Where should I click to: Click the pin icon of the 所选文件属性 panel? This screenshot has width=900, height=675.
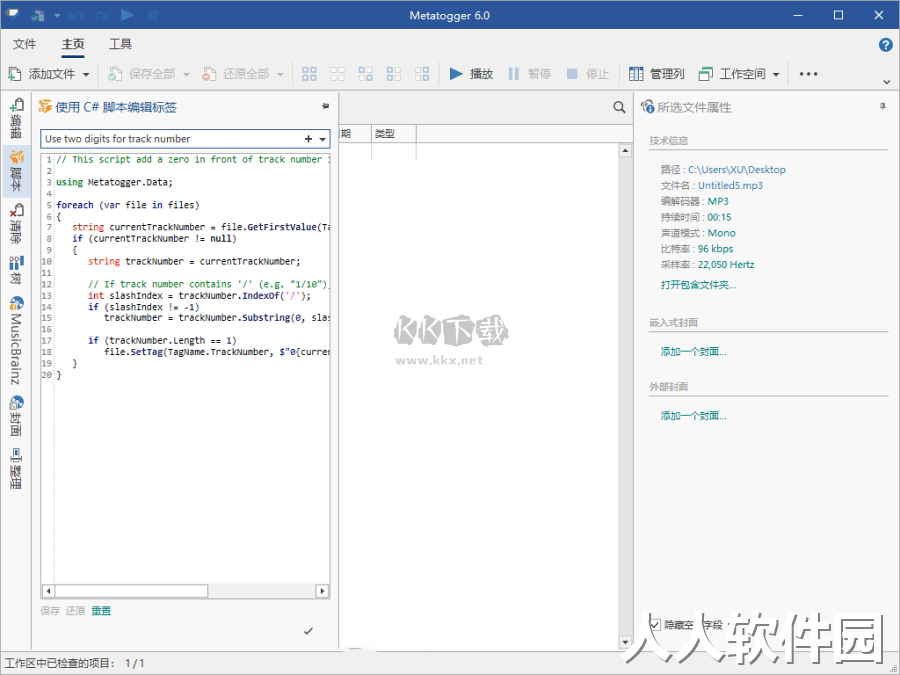(882, 106)
